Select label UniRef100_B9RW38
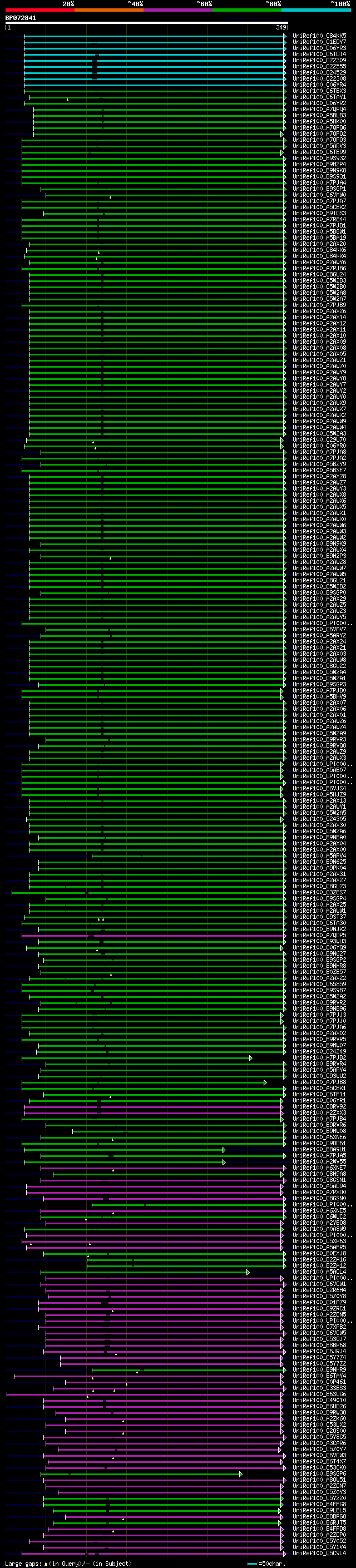This screenshot has width=356, height=1568. click(319, 1412)
